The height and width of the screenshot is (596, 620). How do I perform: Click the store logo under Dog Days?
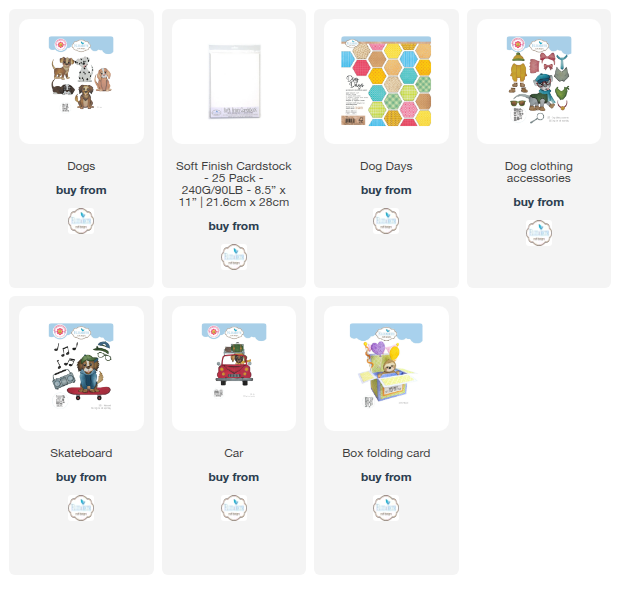(386, 221)
